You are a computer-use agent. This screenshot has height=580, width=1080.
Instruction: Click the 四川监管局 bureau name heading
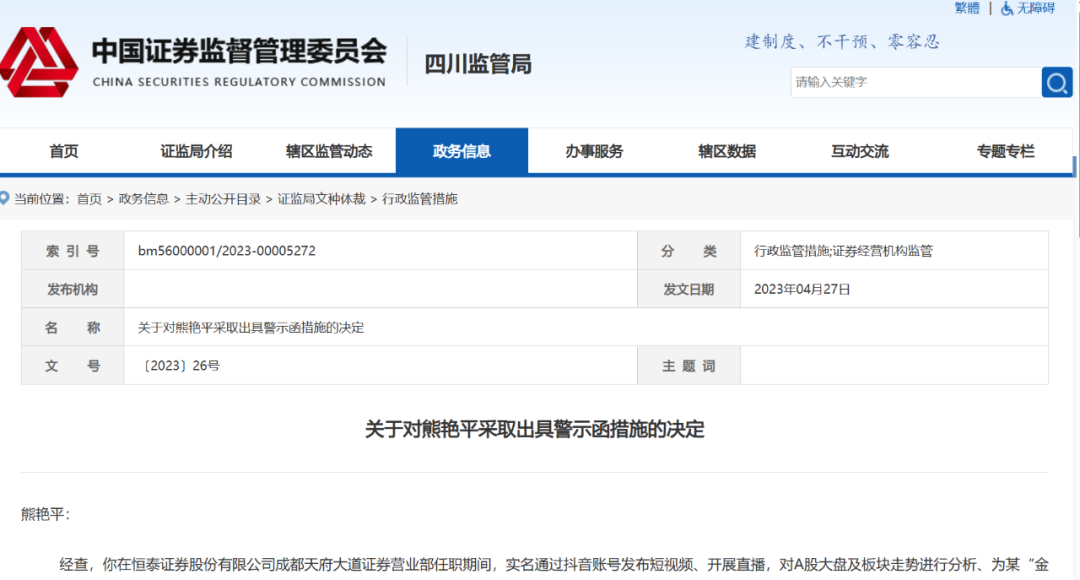479,63
